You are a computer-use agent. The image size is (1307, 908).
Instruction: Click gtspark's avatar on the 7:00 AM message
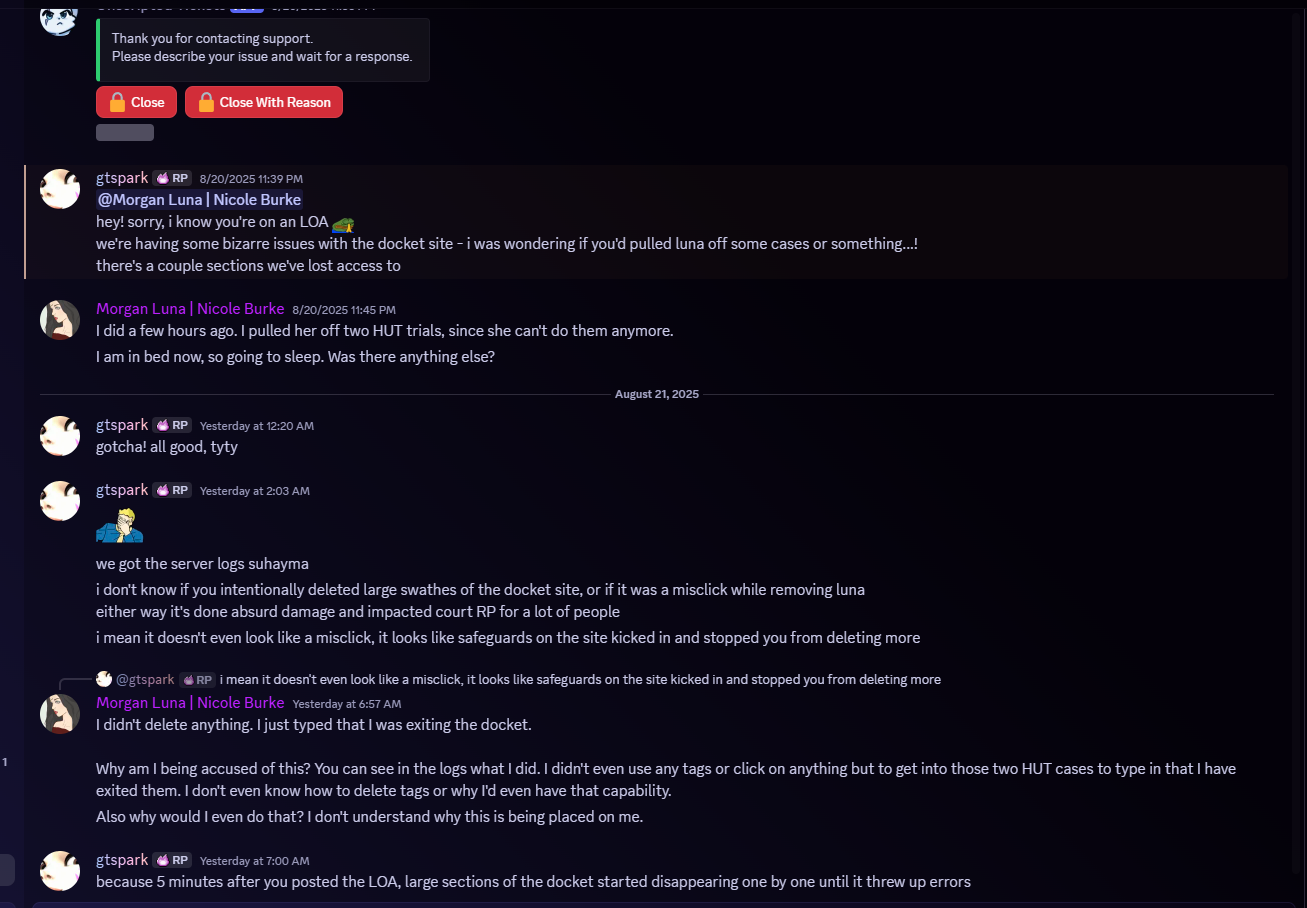(60, 871)
